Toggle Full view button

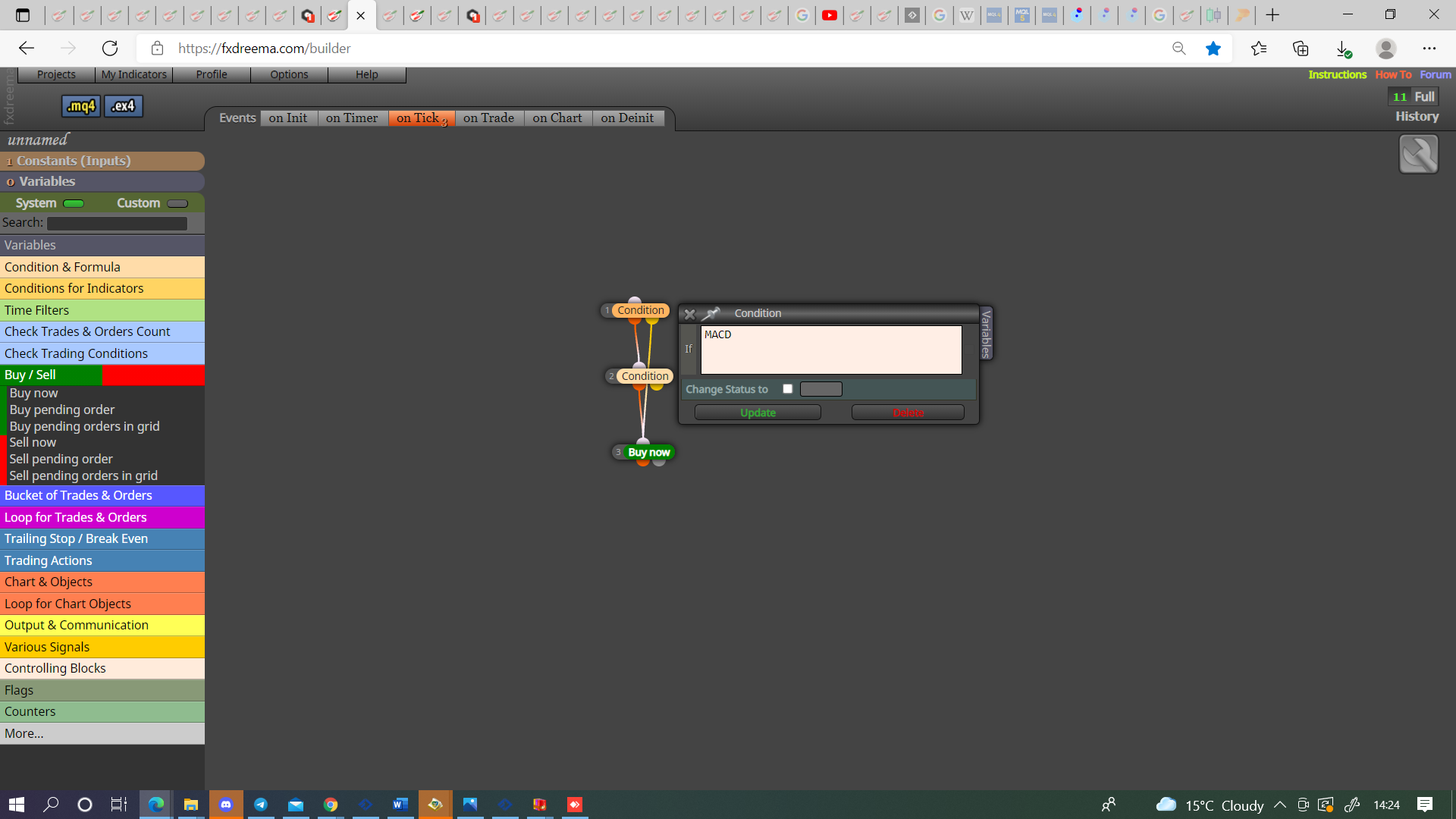1424,96
